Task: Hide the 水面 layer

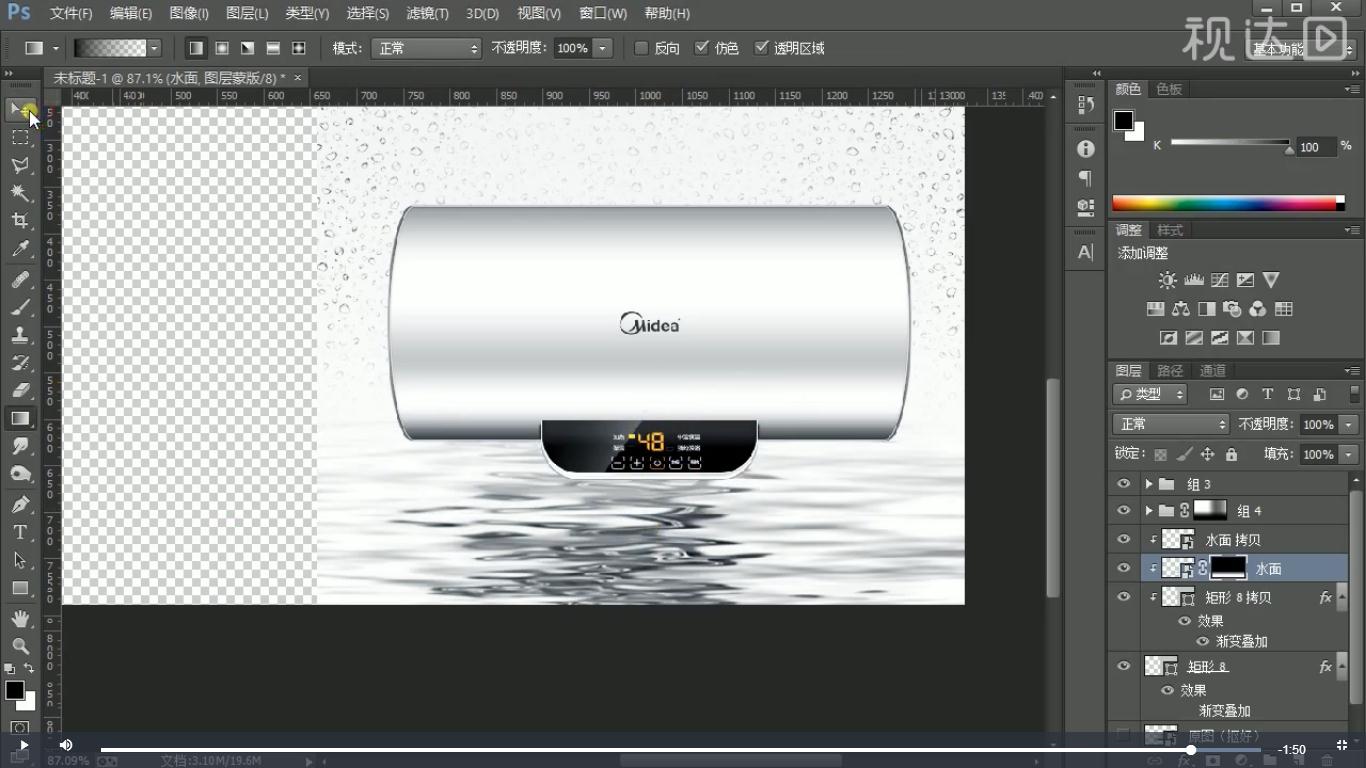Action: [1124, 568]
